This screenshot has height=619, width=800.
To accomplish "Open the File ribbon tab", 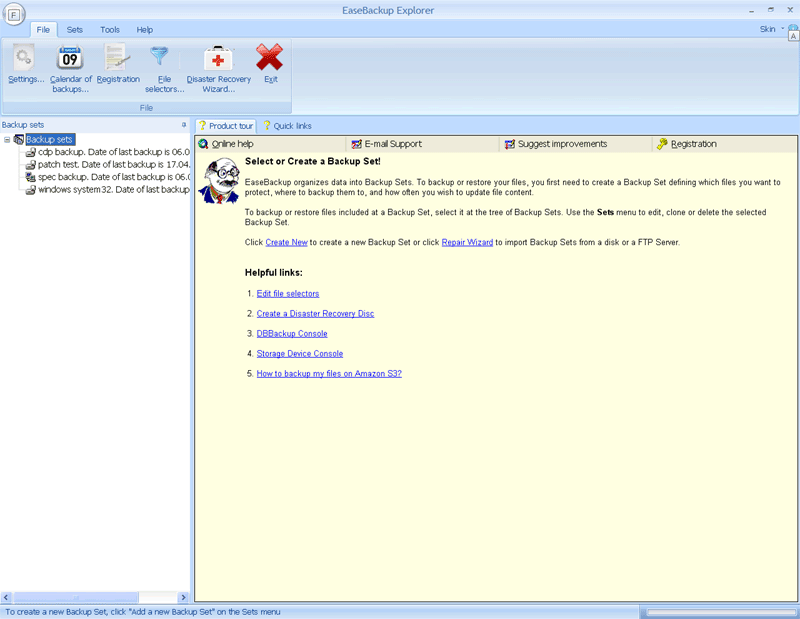I will 43,30.
